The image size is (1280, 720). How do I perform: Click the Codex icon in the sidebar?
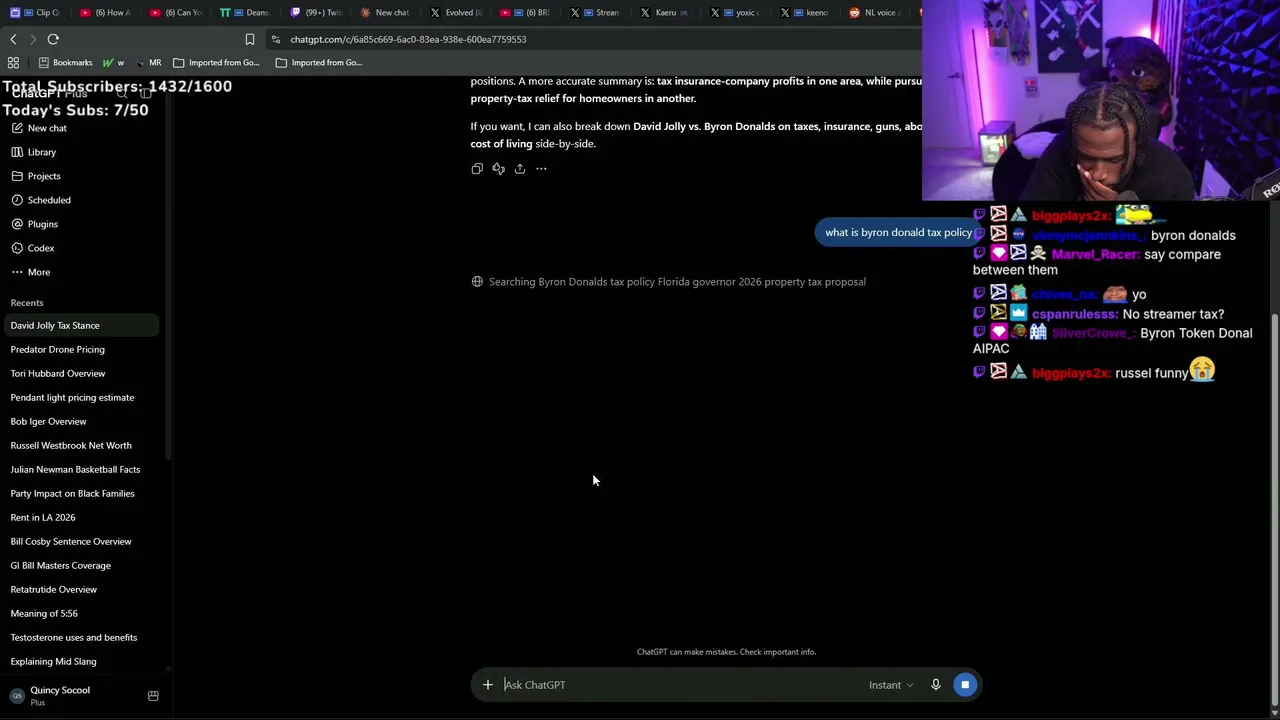[17, 248]
